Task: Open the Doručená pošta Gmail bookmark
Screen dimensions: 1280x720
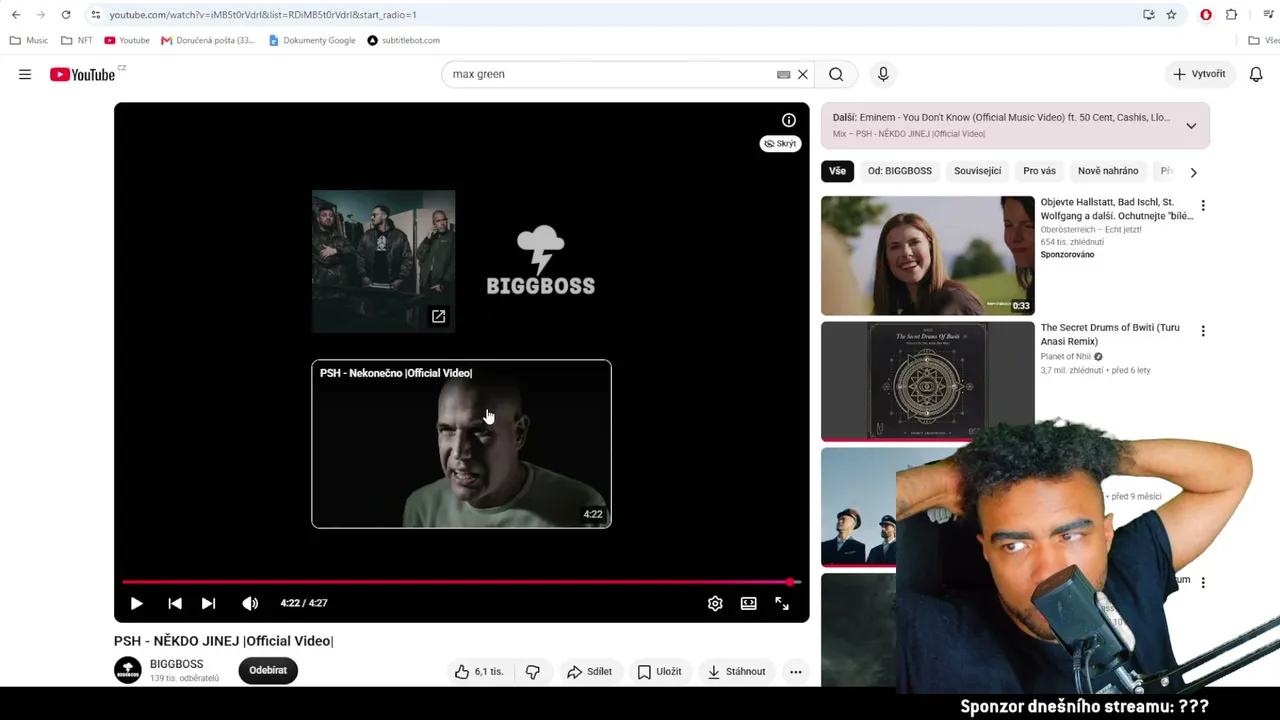Action: tap(208, 41)
